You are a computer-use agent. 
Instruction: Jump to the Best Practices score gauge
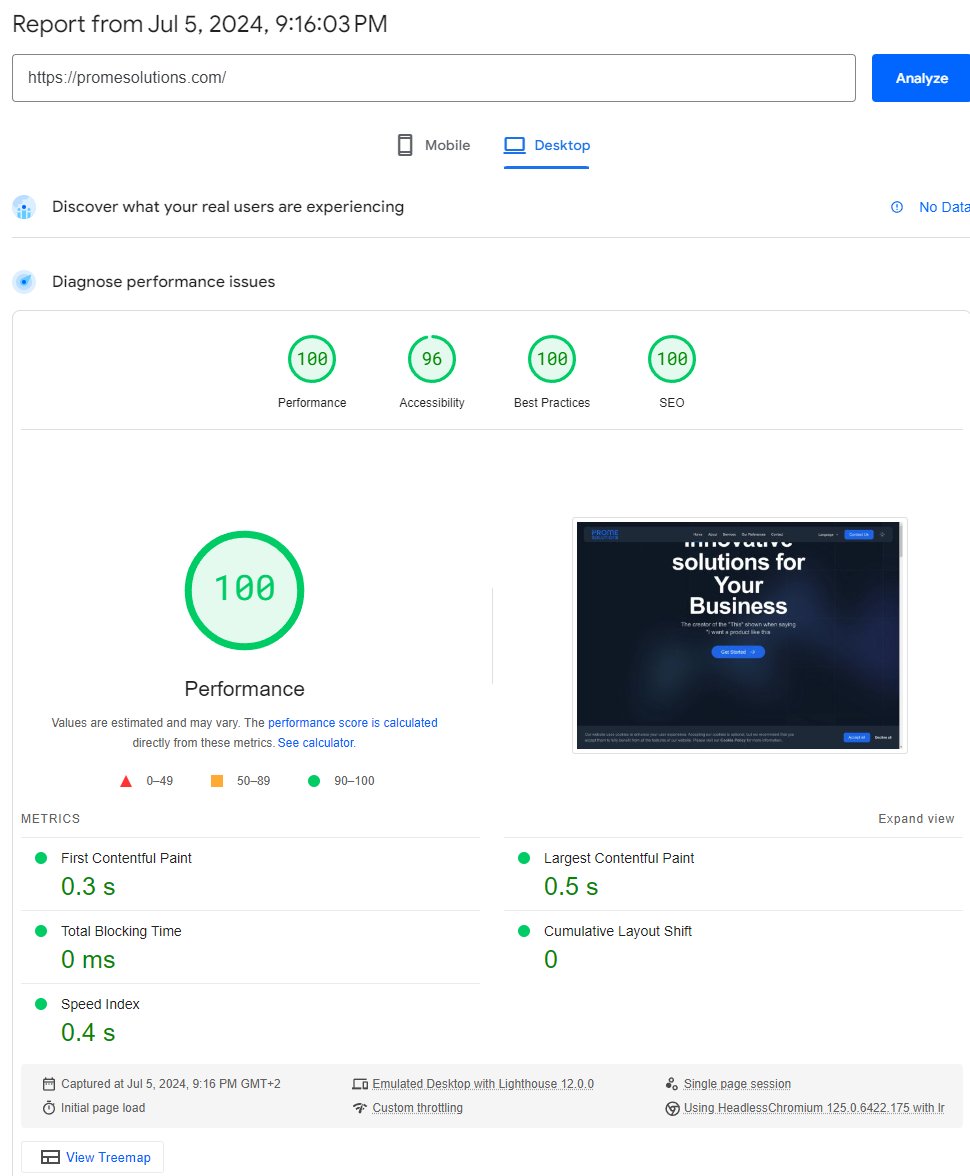pyautogui.click(x=552, y=359)
